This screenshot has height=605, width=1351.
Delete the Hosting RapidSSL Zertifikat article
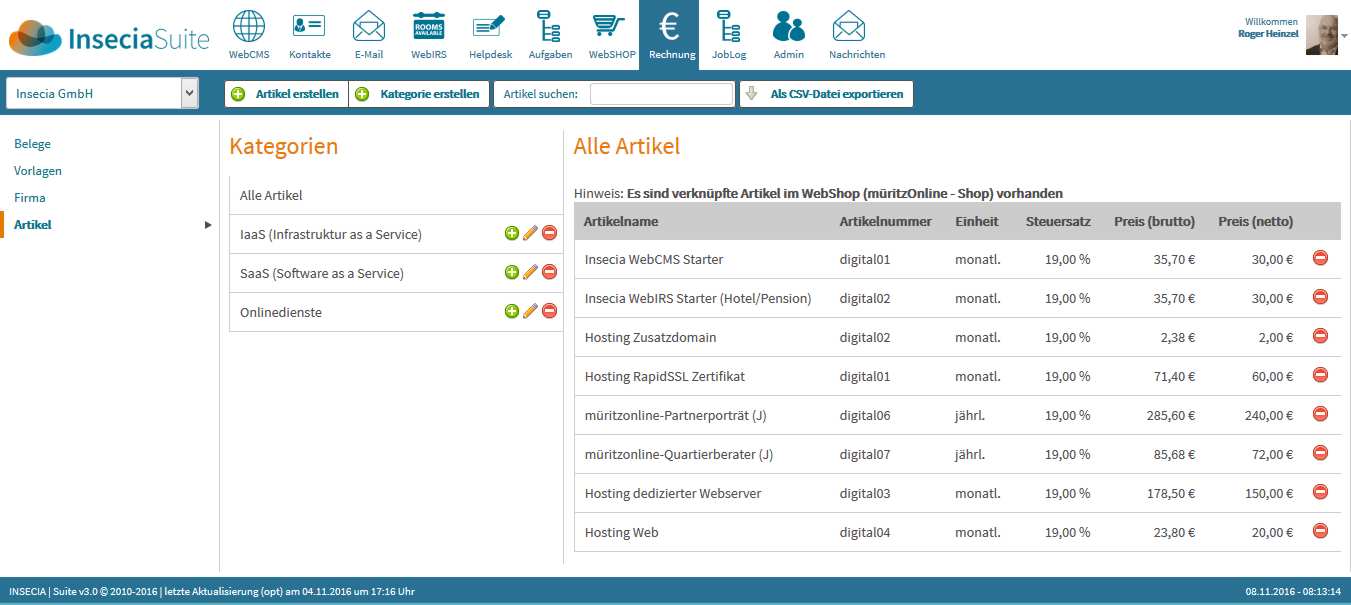click(1320, 375)
